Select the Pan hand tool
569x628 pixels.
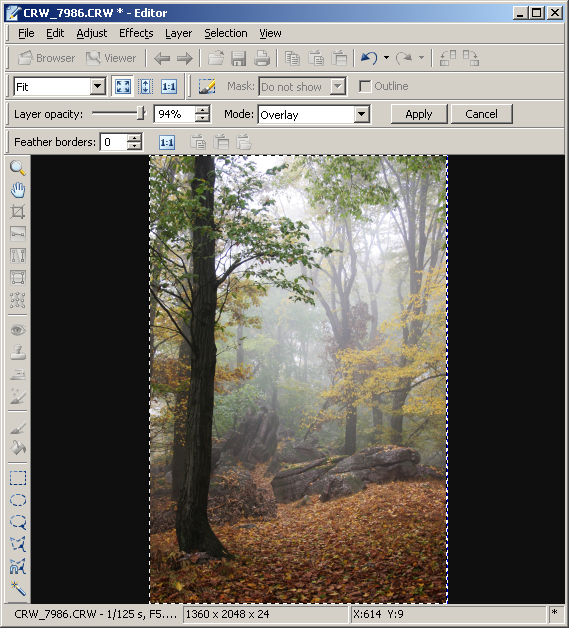18,190
